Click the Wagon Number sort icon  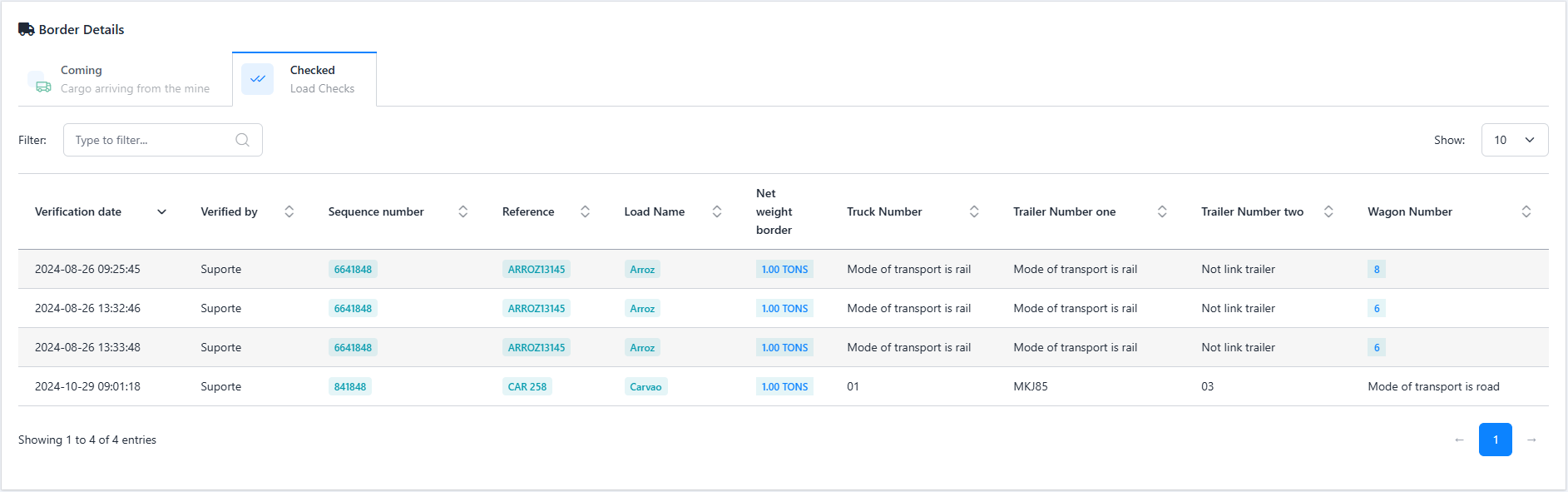pyautogui.click(x=1526, y=211)
